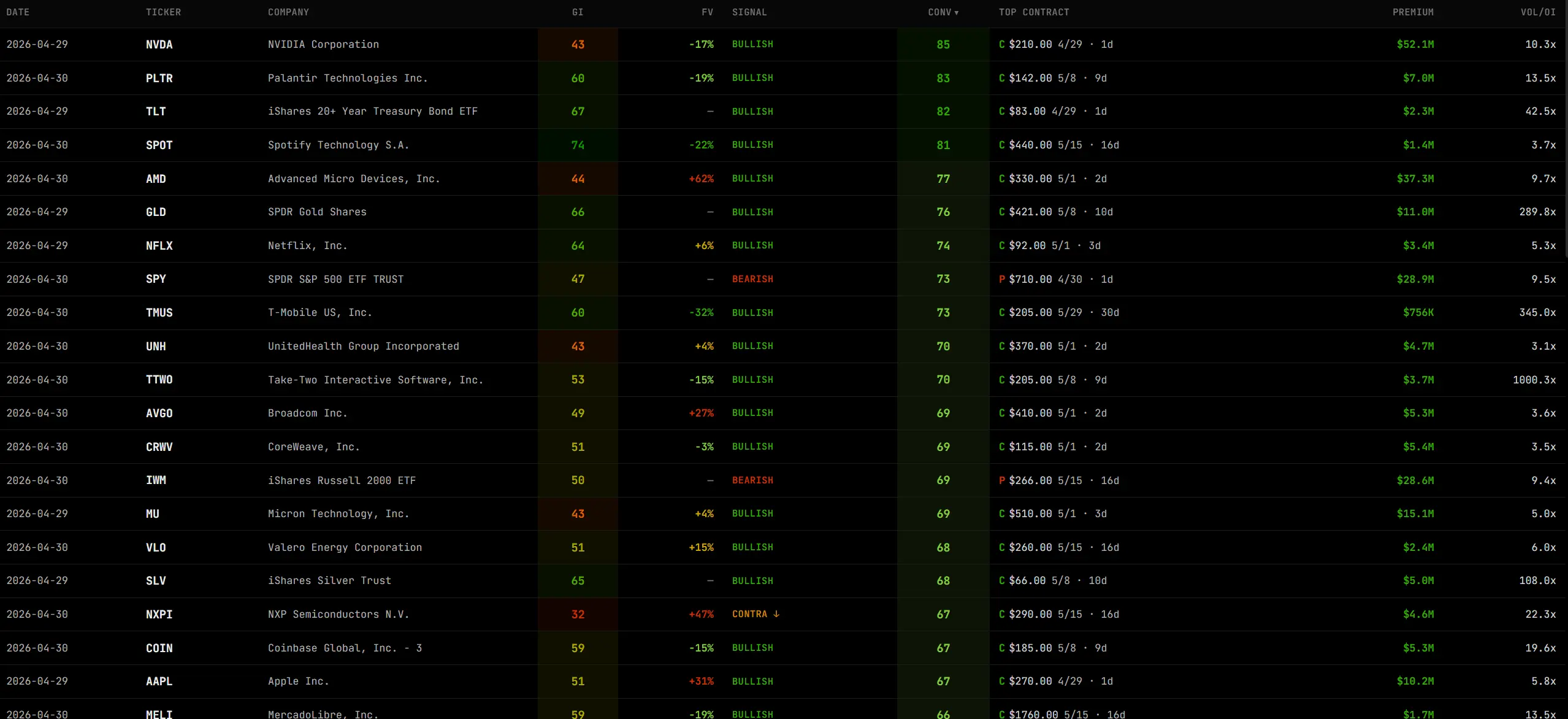
Task: Click GLD contract C $421.00 5/8
Action: click(1056, 212)
